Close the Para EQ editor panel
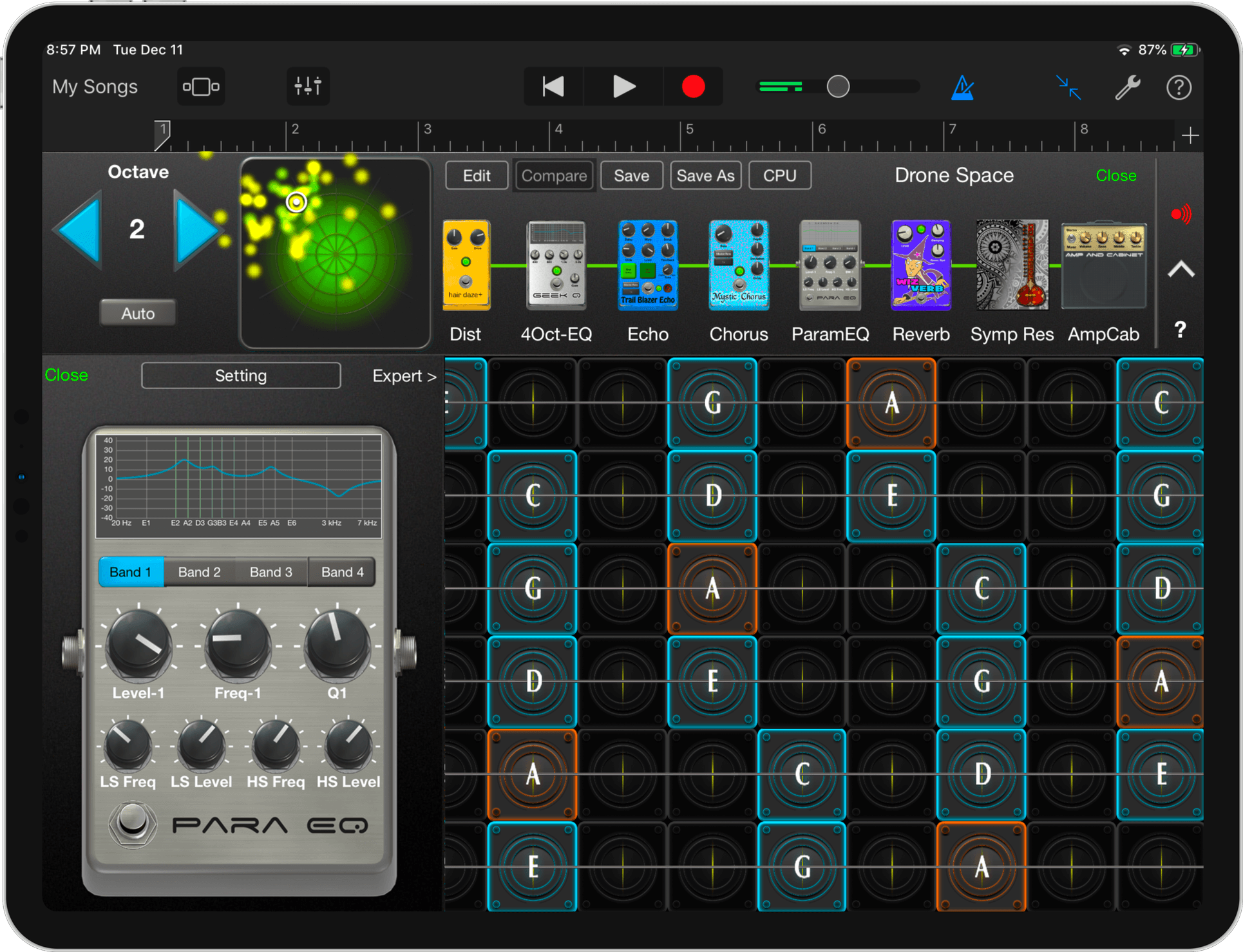Viewport: 1243px width, 952px height. (x=66, y=375)
